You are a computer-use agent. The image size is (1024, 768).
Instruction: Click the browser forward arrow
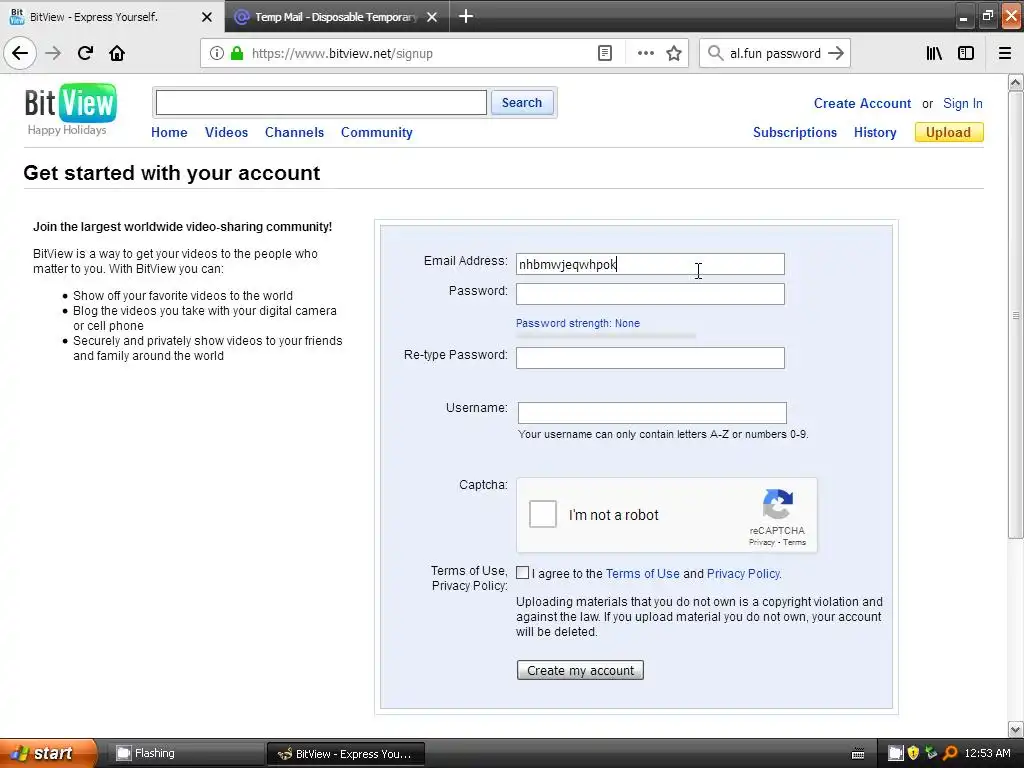54,53
